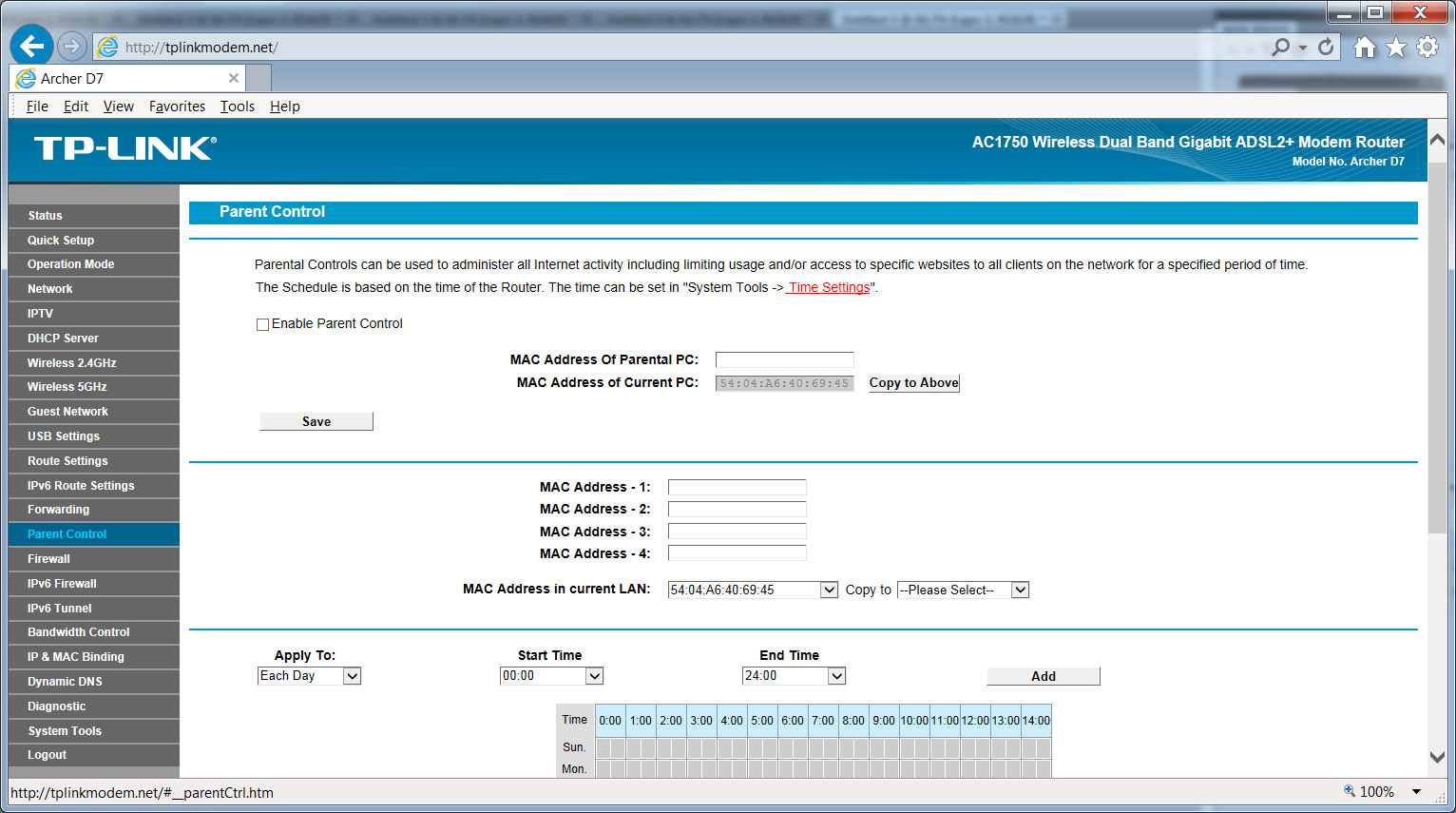Screen dimensions: 1456x813
Task: Open the Copy to Please Select dropdown
Action: click(964, 590)
